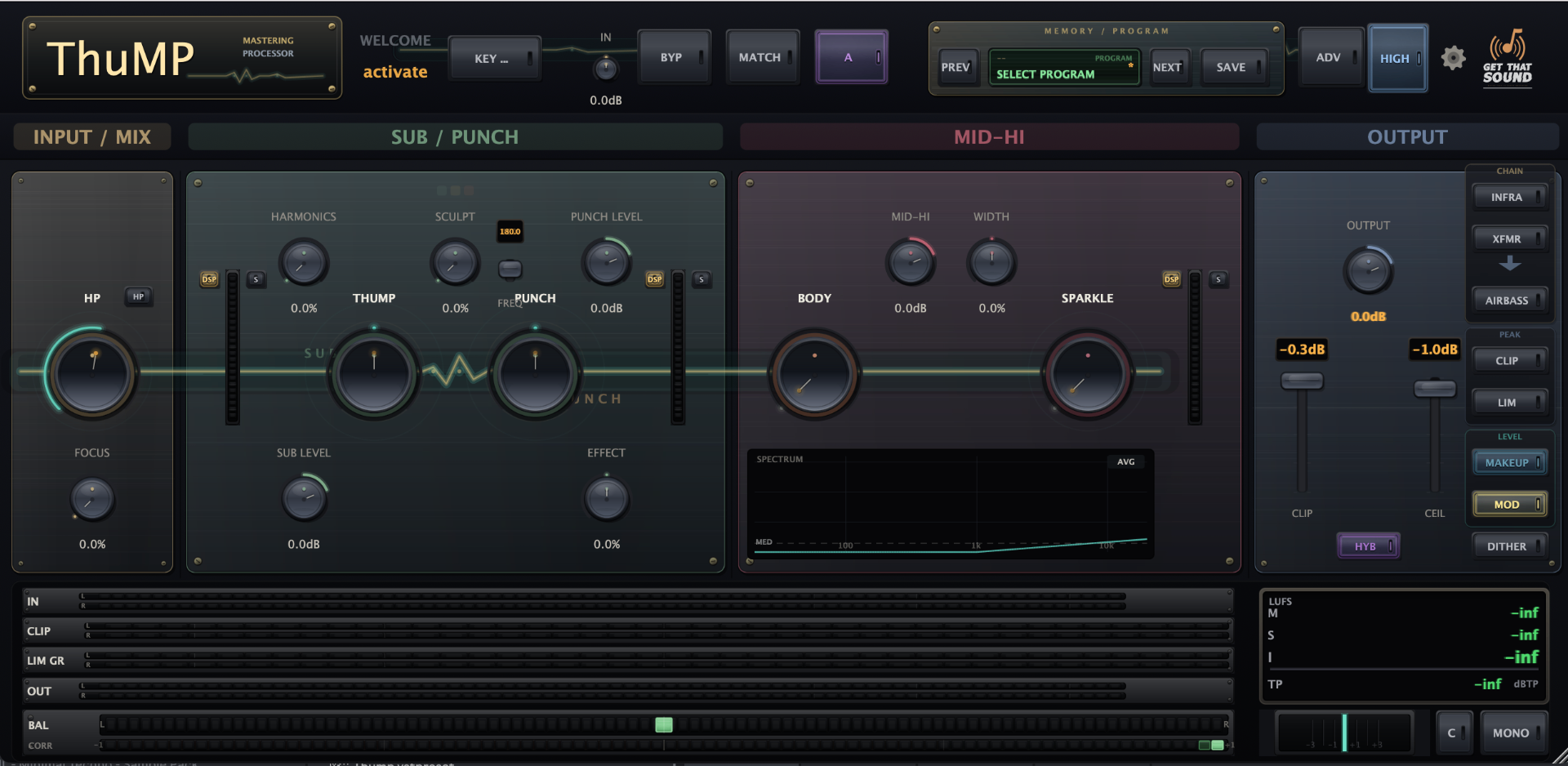Viewport: 1568px width, 766px height.
Task: Toggle the CLIP peak button
Action: 1509,360
